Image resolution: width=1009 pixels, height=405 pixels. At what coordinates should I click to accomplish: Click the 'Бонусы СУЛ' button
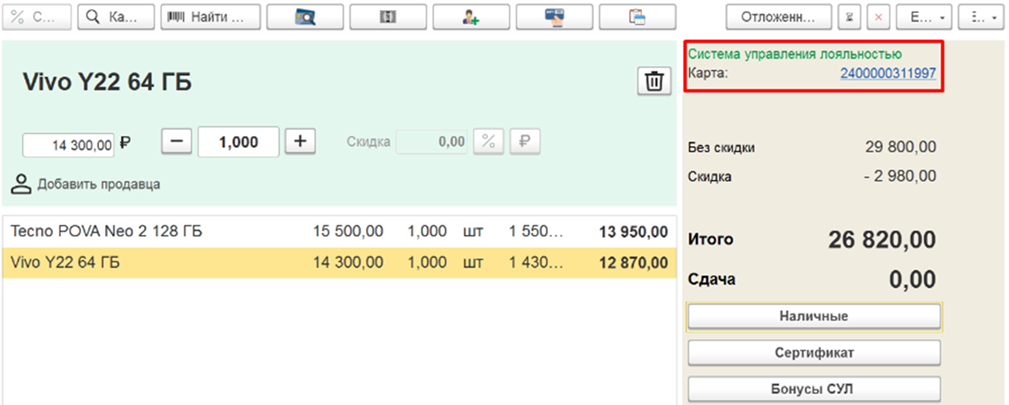point(814,389)
